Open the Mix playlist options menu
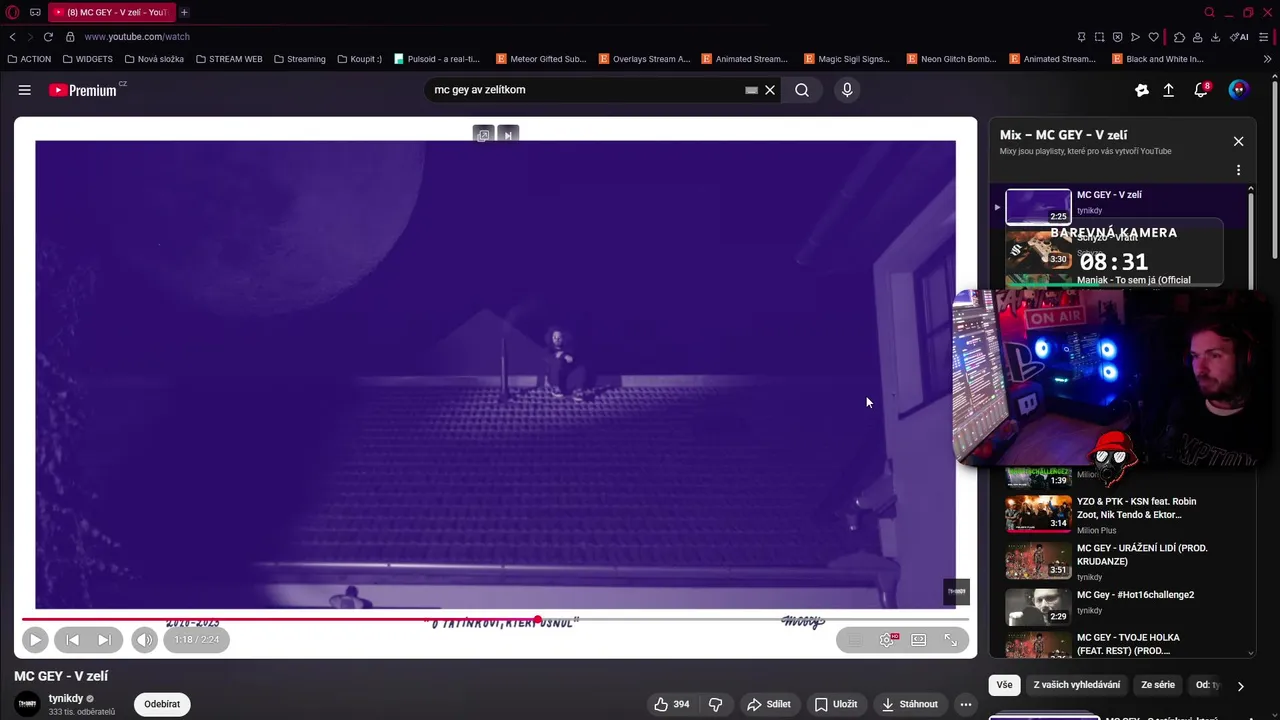This screenshot has width=1280, height=720. pos(1238,170)
